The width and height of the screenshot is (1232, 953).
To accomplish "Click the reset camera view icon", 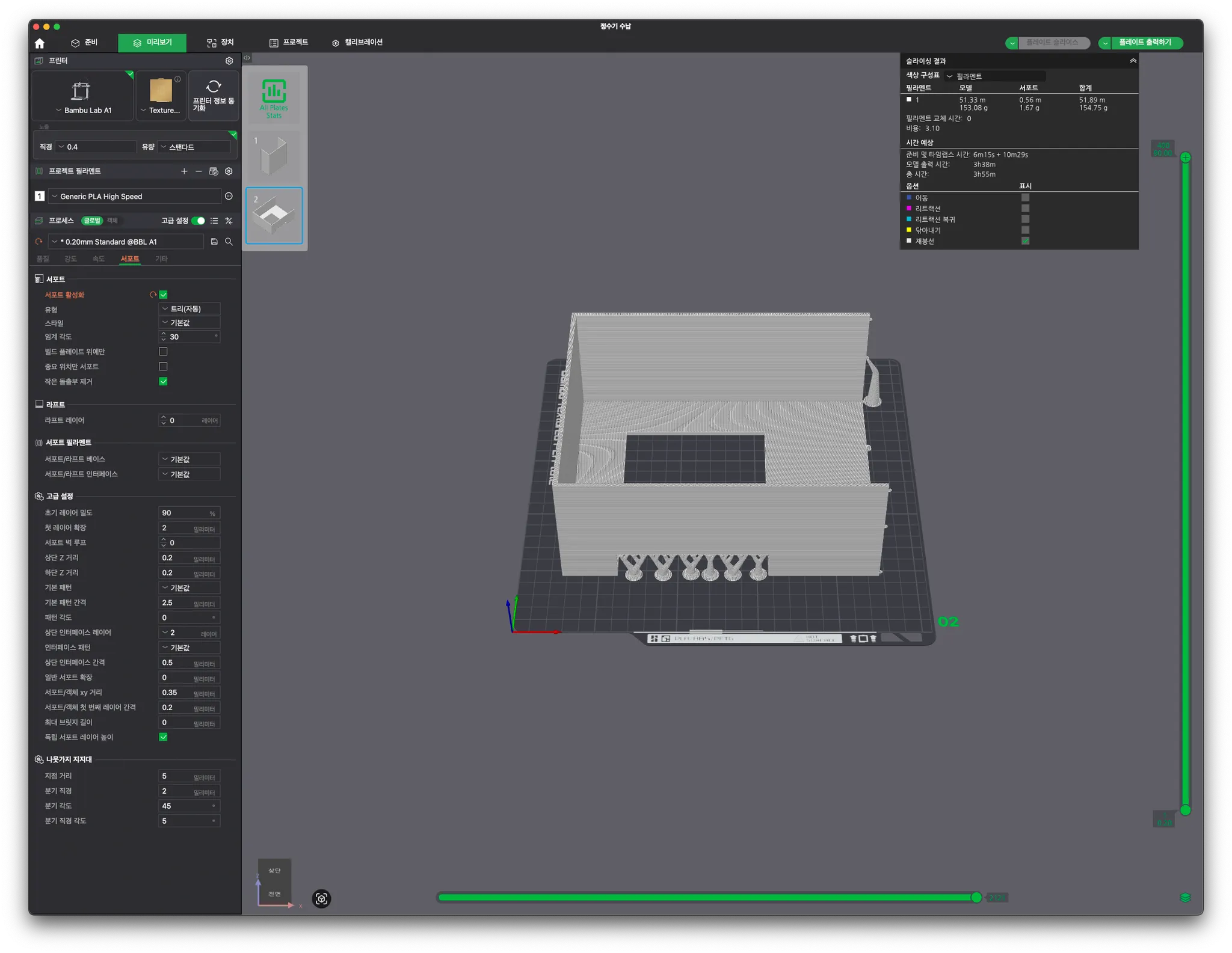I will [x=321, y=898].
